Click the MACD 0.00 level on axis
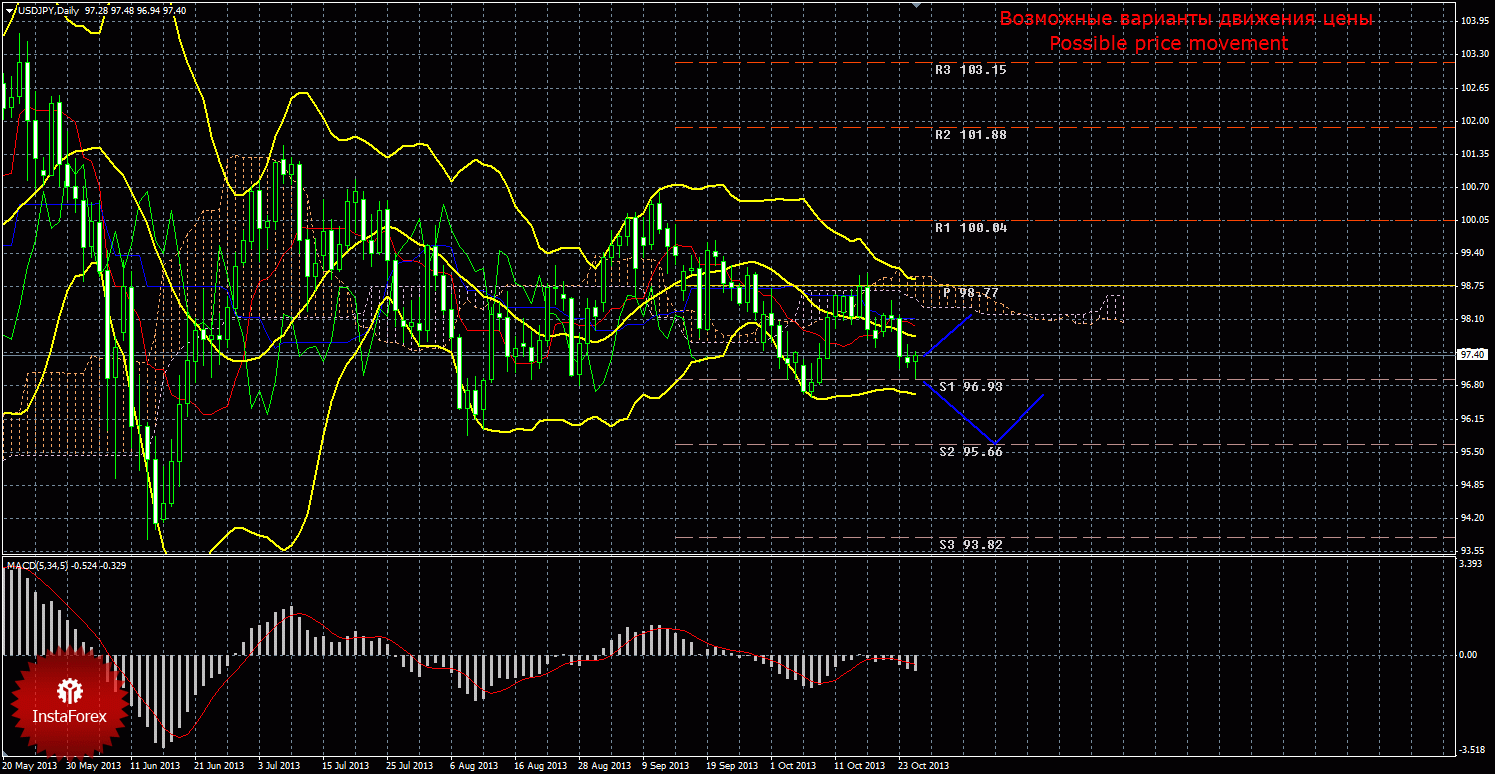Screen dimensions: 1495x774 pyautogui.click(x=1470, y=655)
